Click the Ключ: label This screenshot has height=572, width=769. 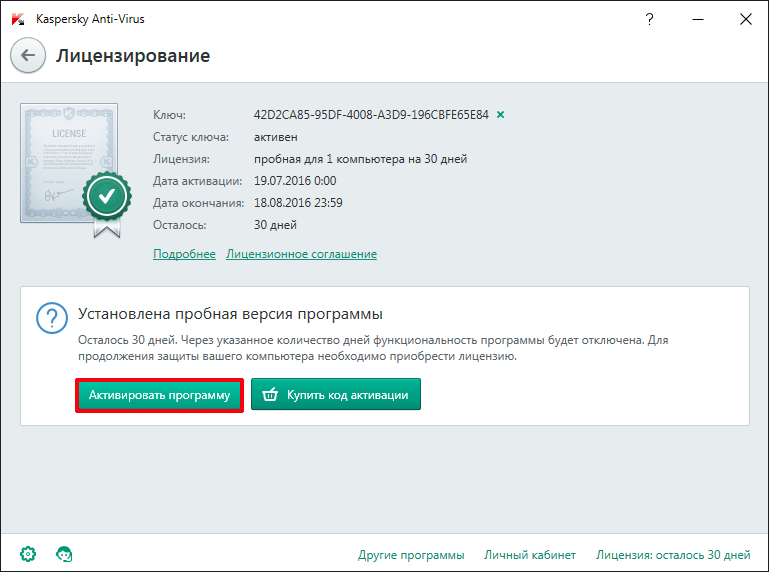pos(169,115)
